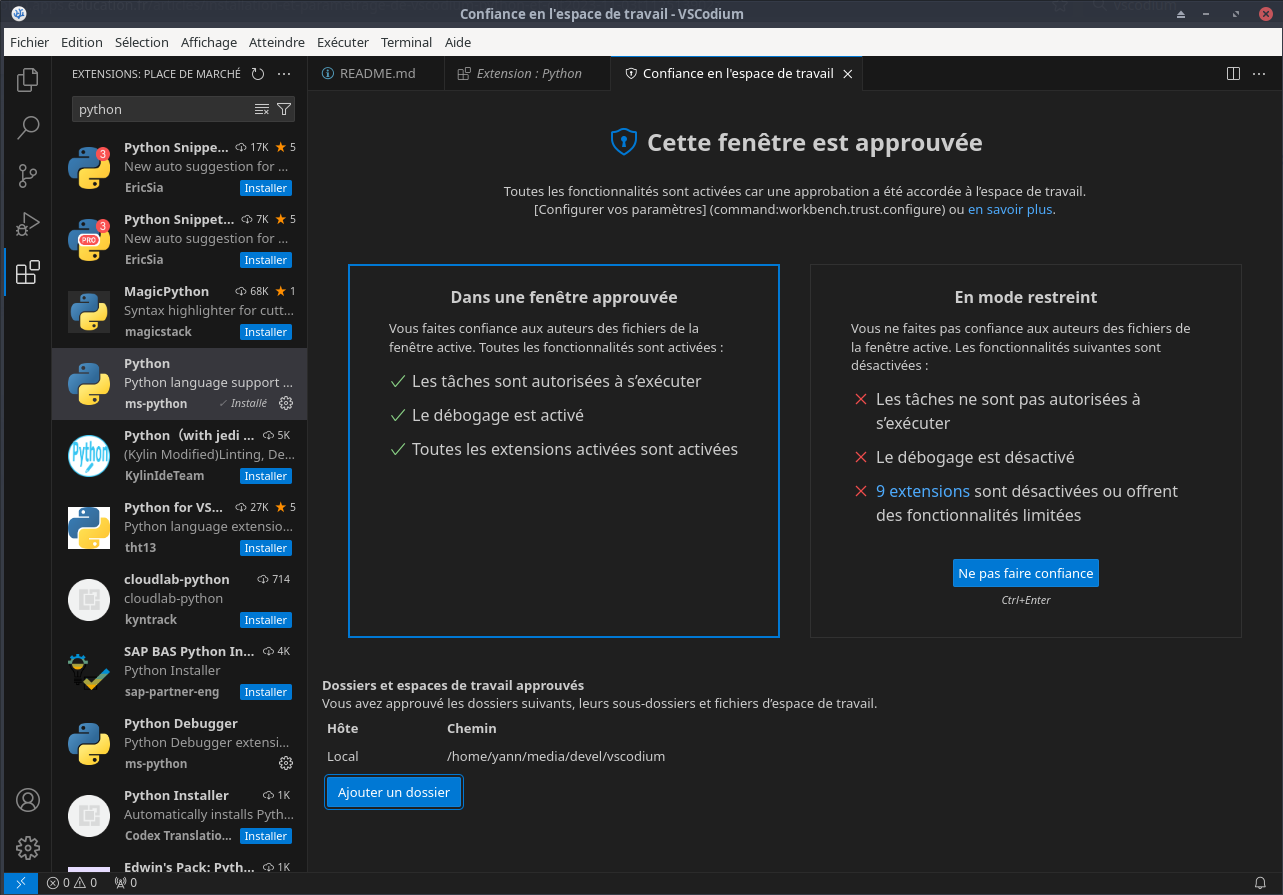Click the 'Ajouter un dossier' button
The image size is (1283, 895).
[x=394, y=792]
